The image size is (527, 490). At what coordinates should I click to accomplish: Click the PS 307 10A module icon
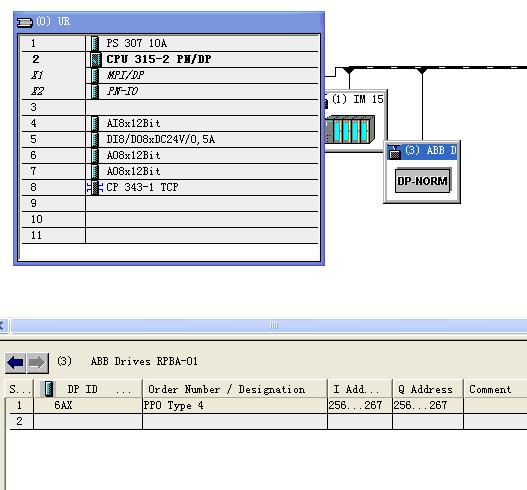click(x=95, y=43)
